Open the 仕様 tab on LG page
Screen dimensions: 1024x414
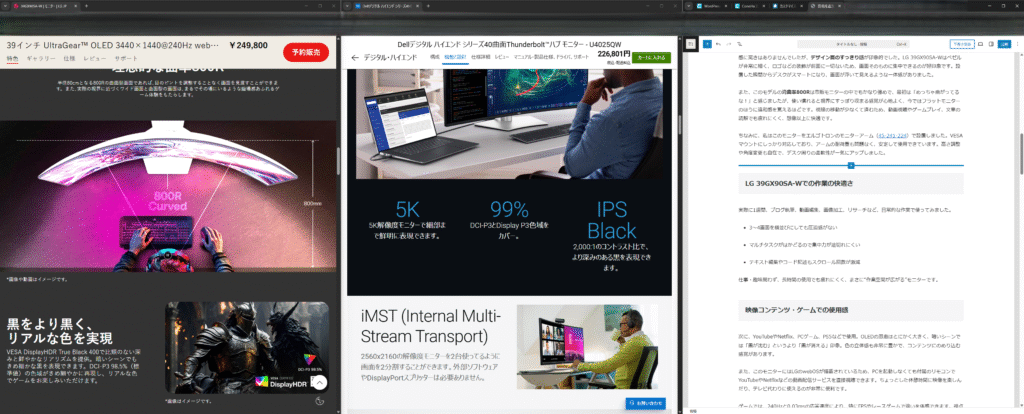click(69, 59)
